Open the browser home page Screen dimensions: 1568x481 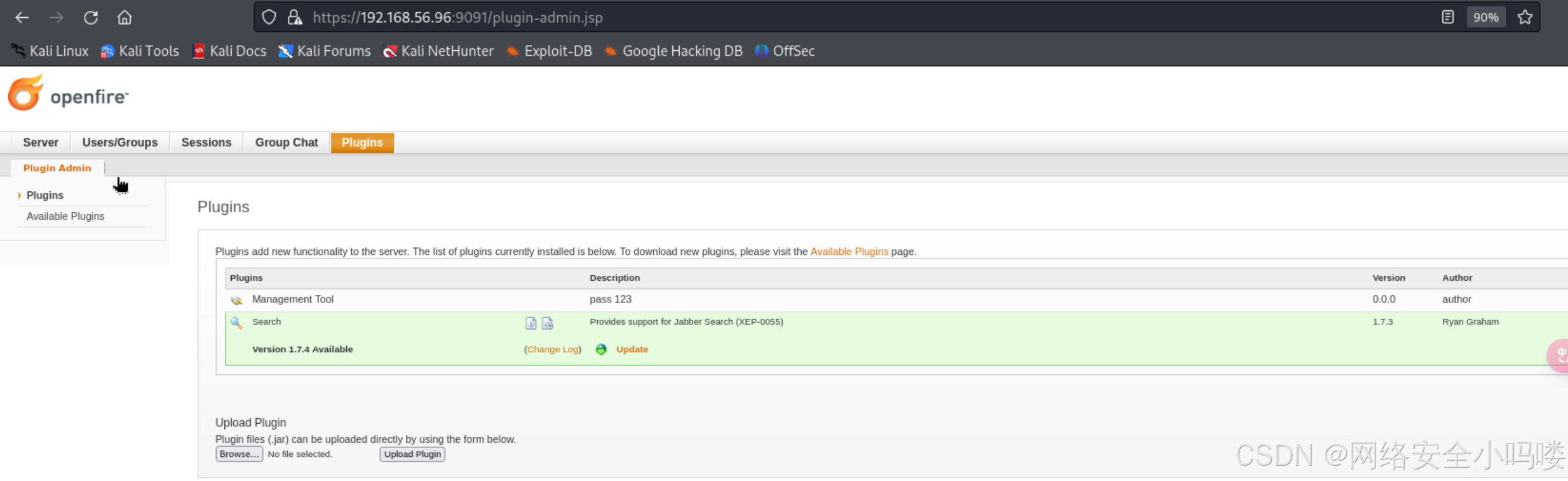click(x=125, y=17)
